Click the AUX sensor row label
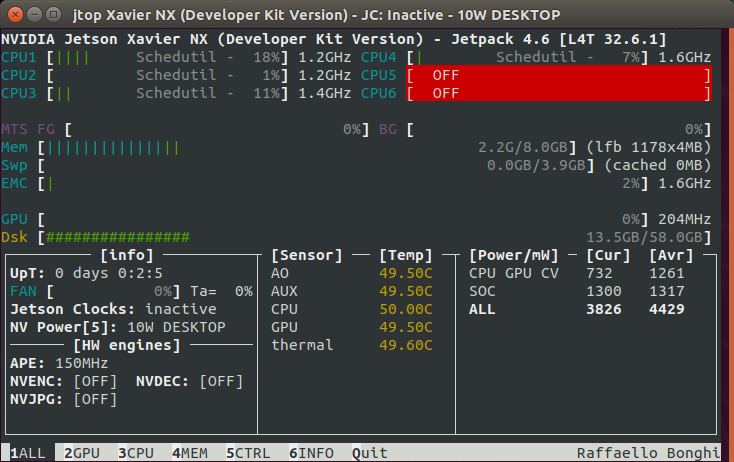 tap(284, 291)
